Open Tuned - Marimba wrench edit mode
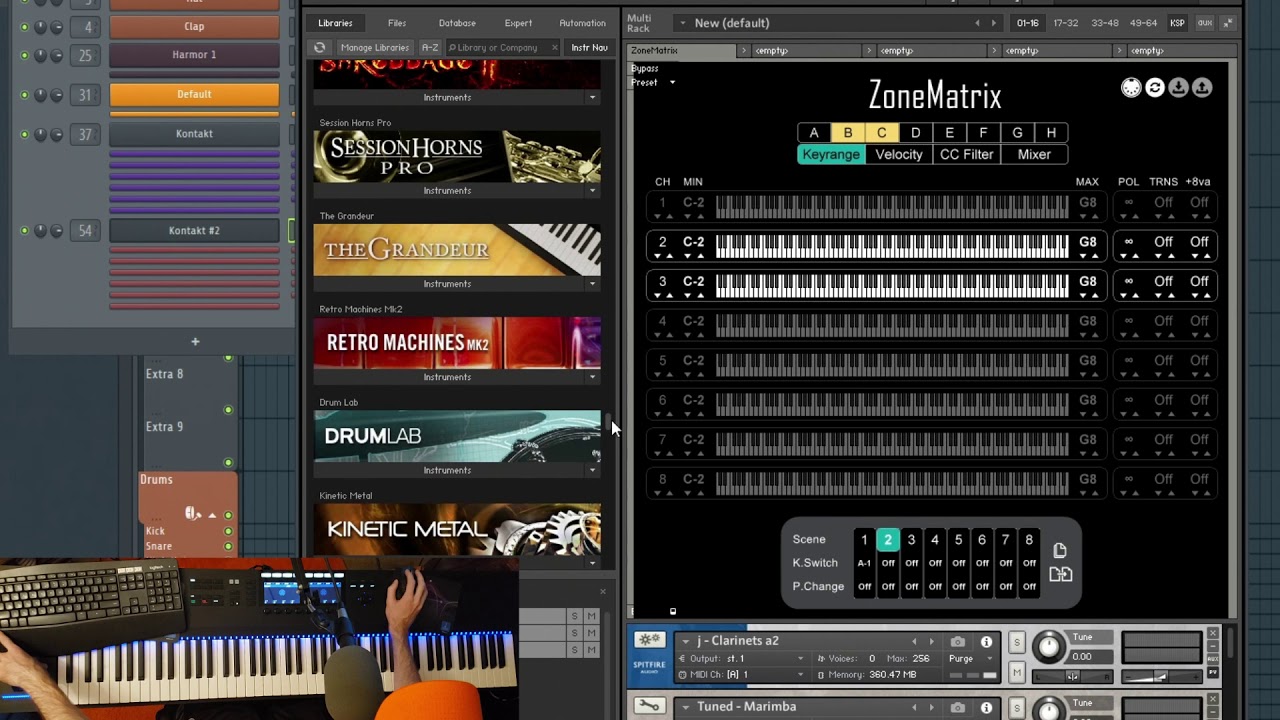1280x720 pixels. click(648, 707)
